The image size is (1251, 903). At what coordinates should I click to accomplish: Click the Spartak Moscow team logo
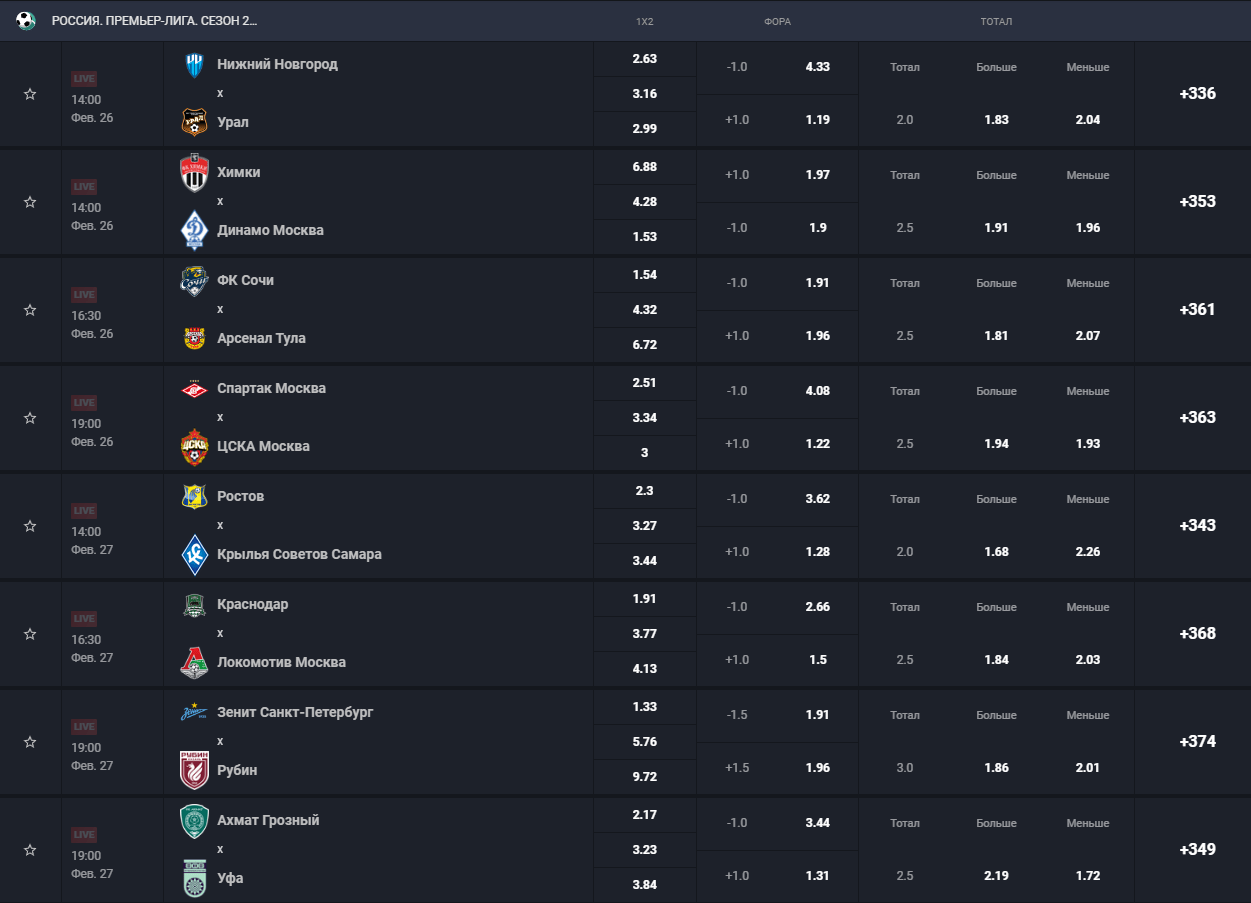pyautogui.click(x=194, y=388)
